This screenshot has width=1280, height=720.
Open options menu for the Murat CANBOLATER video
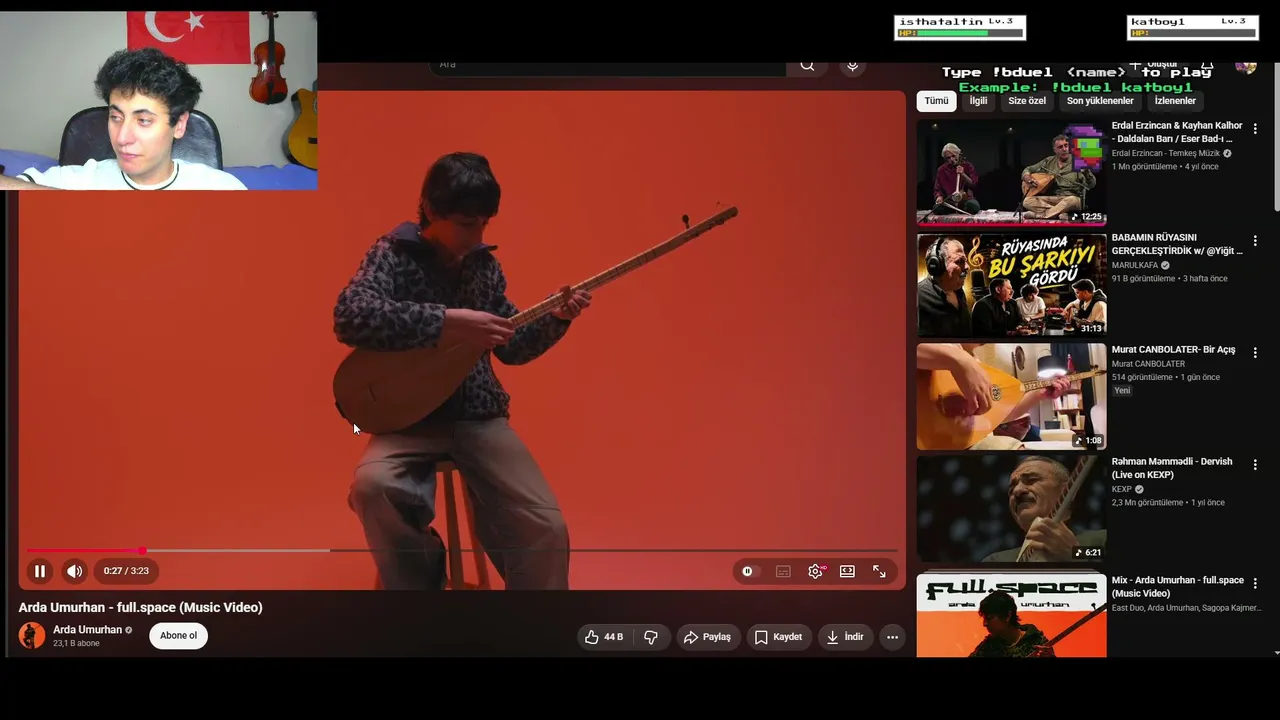(x=1255, y=353)
